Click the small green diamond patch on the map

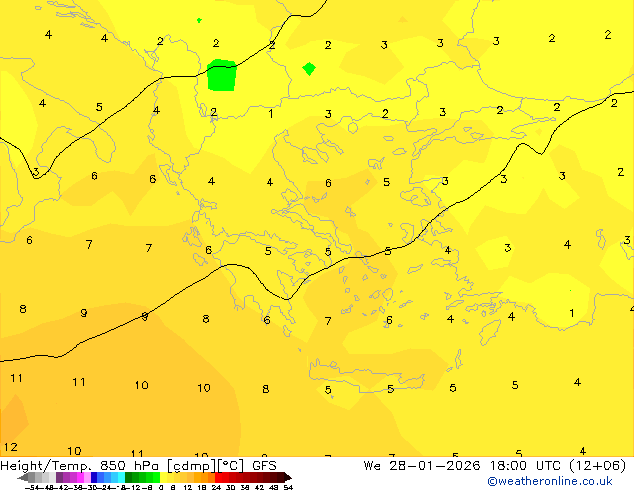click(309, 69)
